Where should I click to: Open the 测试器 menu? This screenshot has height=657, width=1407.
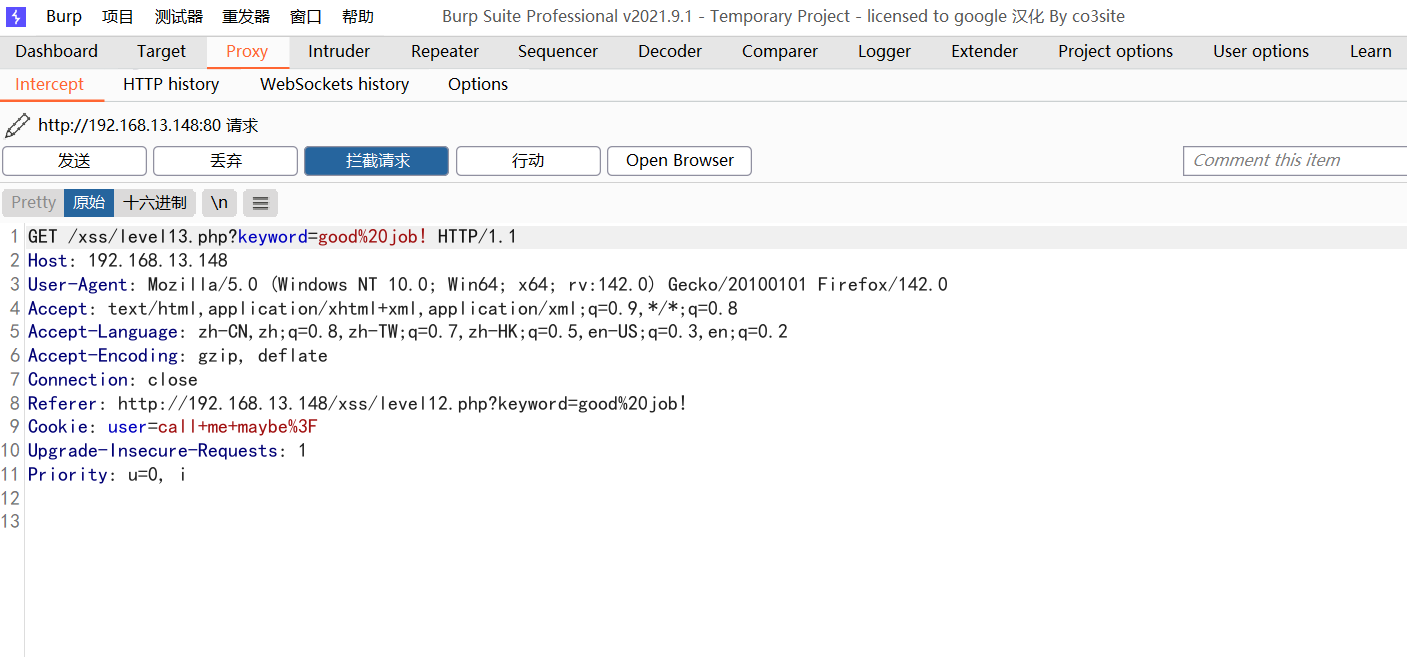click(x=179, y=17)
